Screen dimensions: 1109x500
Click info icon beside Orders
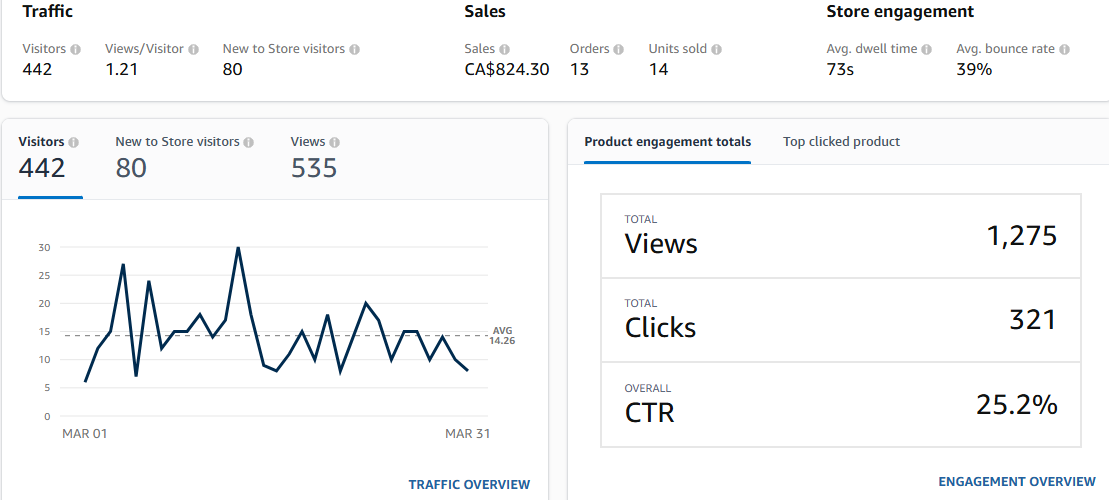point(619,50)
